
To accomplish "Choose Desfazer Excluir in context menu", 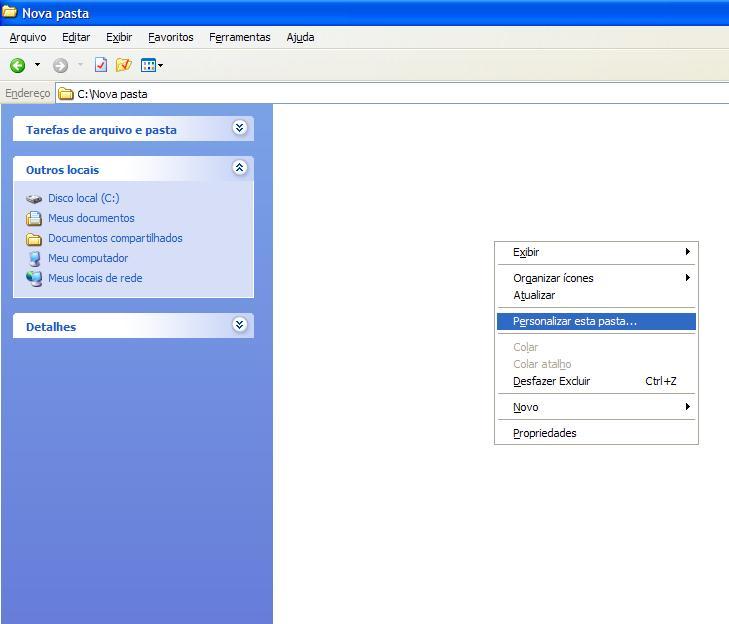I will click(x=596, y=381).
